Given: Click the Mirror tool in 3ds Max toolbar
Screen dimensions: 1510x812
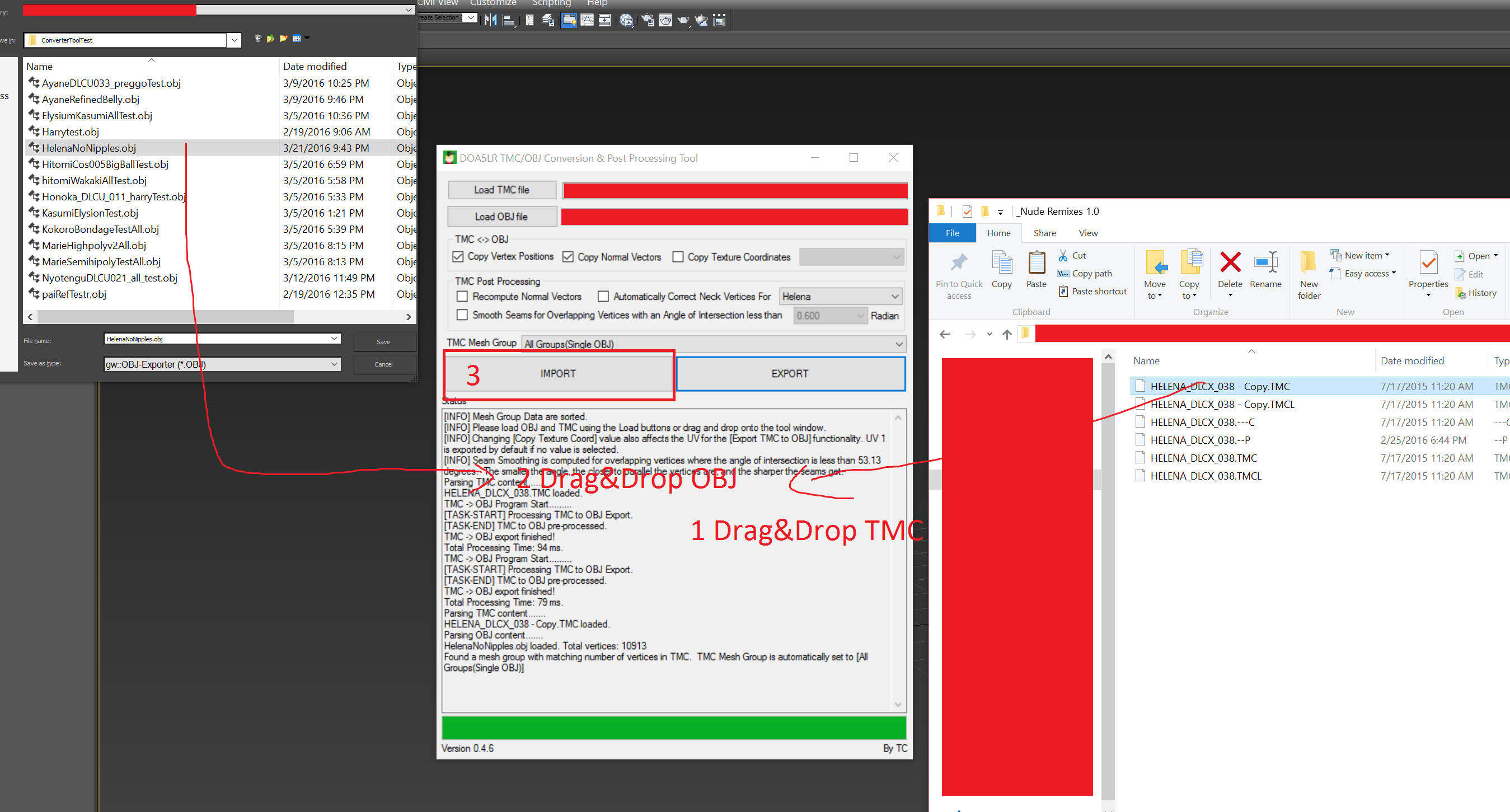Looking at the screenshot, I should coord(491,21).
